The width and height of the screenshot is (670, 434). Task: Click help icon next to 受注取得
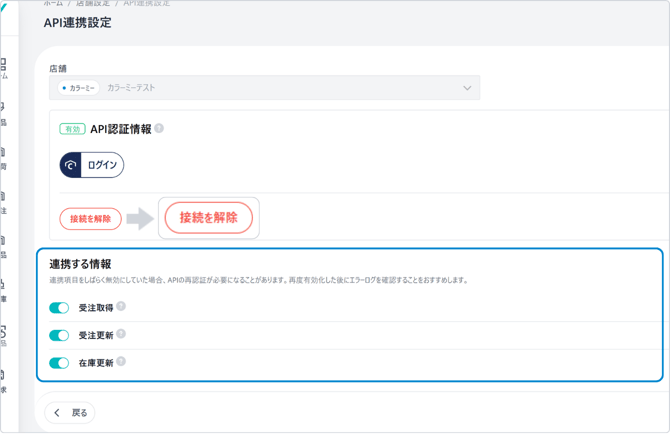pos(121,307)
